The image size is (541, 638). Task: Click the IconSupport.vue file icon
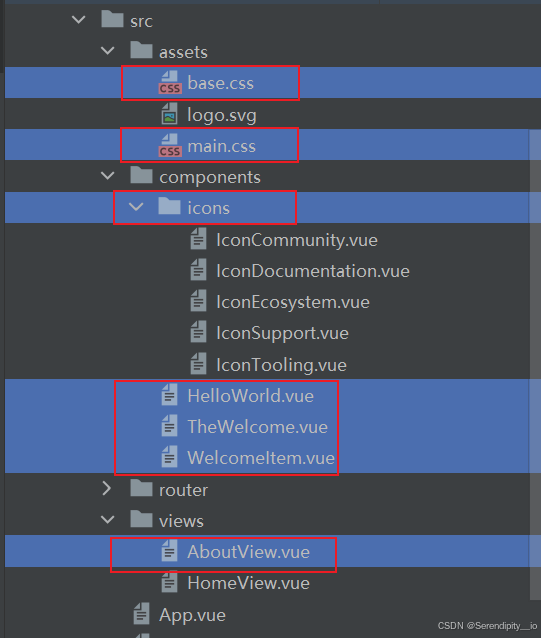point(198,332)
